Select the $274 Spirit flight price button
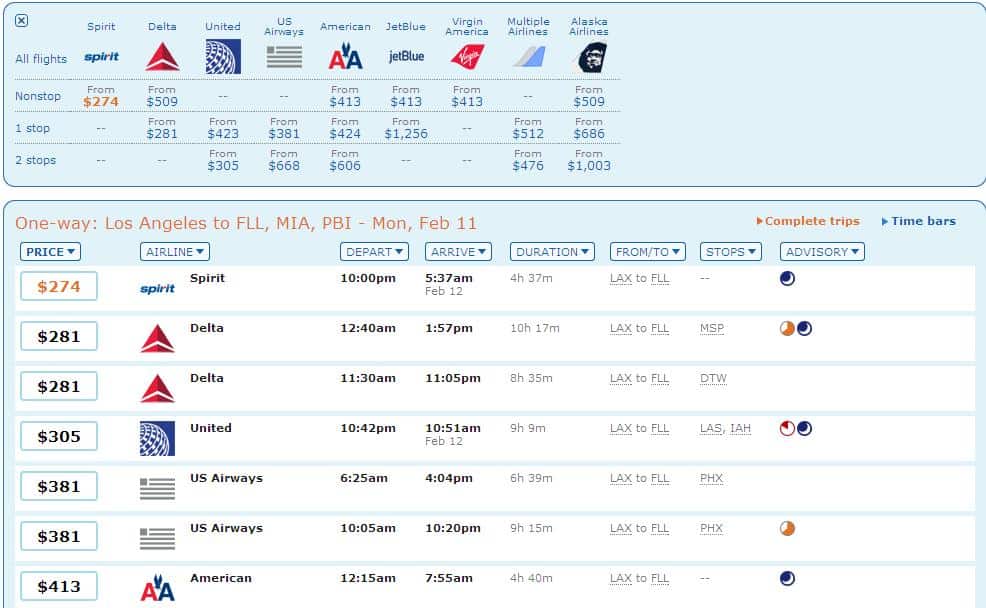Viewport: 986px width, 608px height. pyautogui.click(x=58, y=286)
